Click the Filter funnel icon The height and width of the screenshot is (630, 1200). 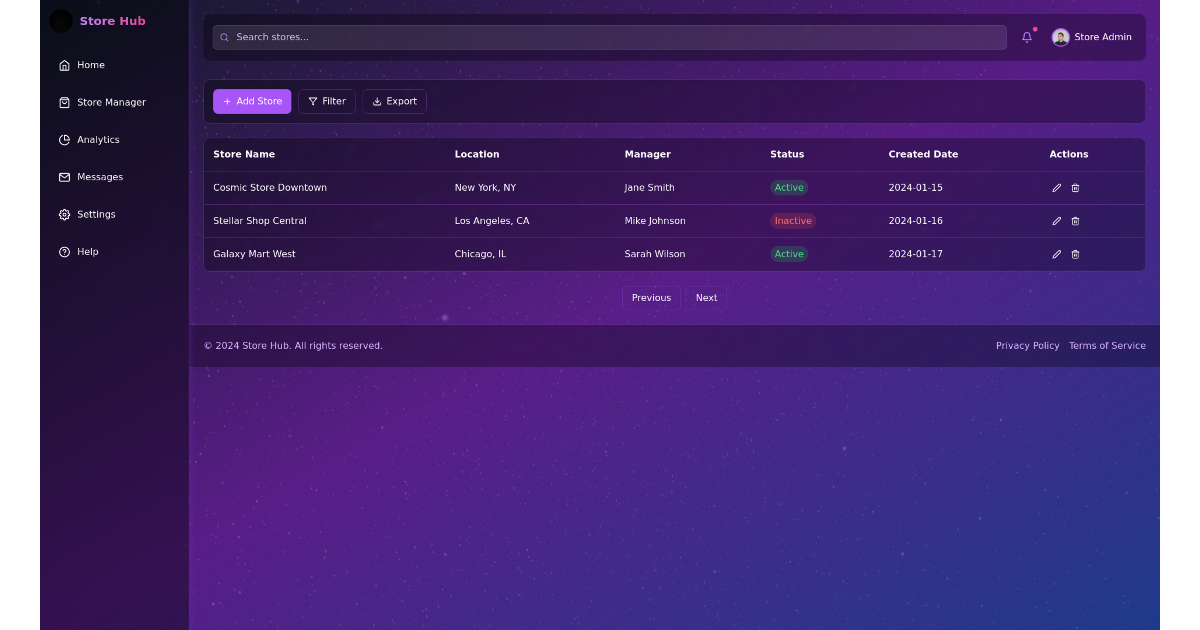(314, 101)
